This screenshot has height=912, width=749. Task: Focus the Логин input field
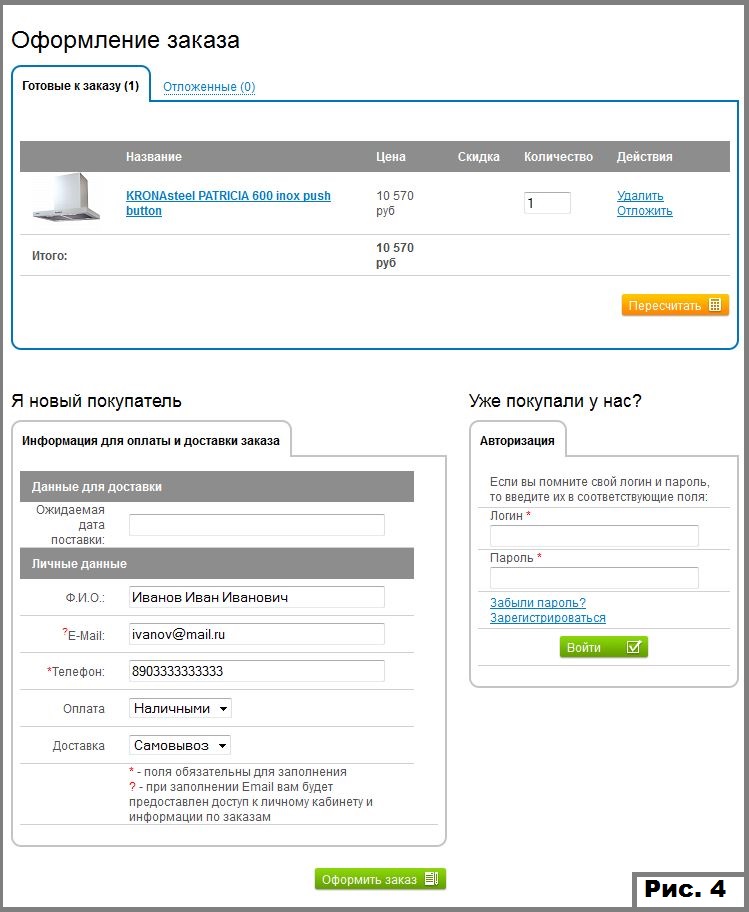(x=593, y=536)
